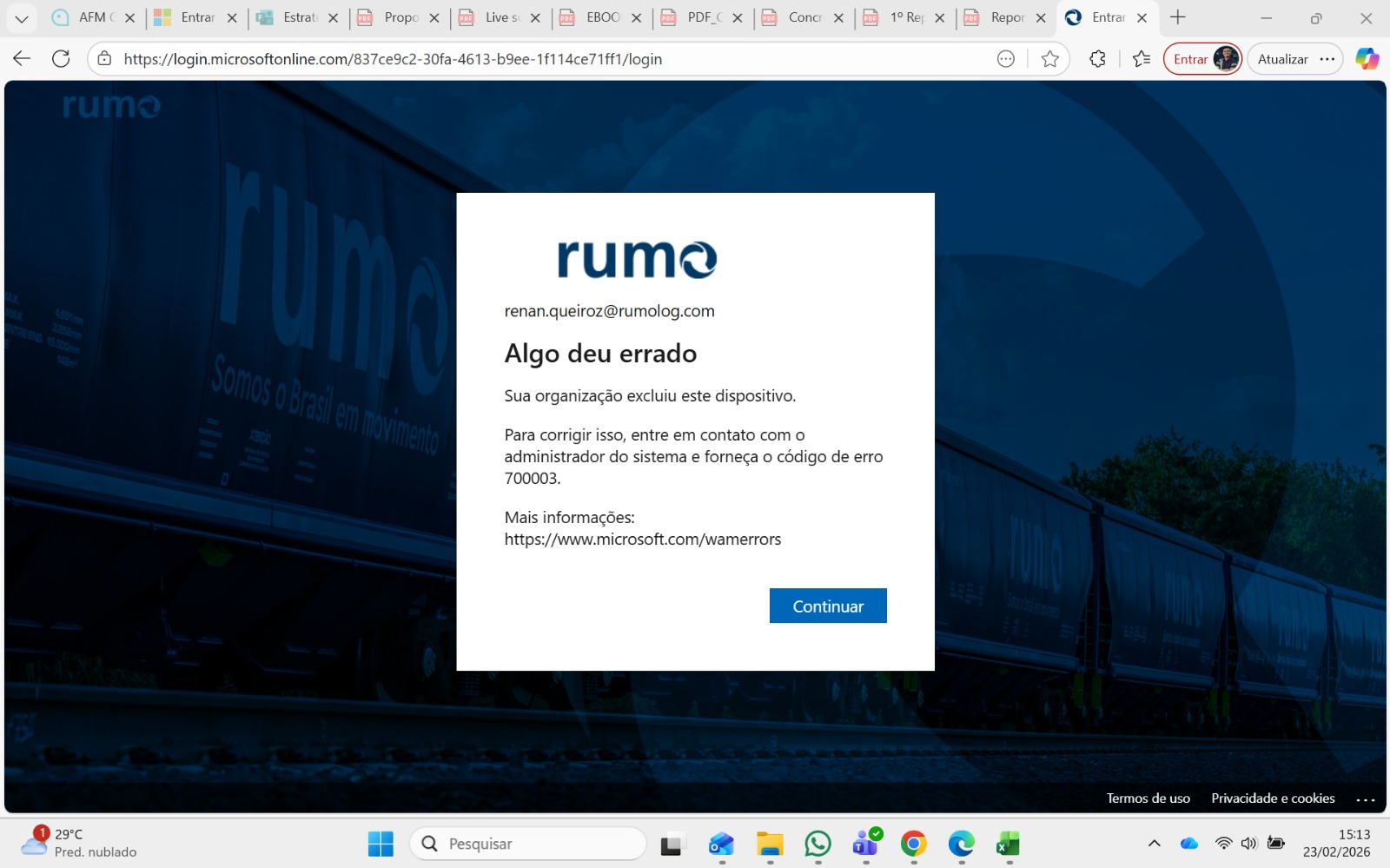Open Microsoft Teams from the taskbar

[866, 844]
